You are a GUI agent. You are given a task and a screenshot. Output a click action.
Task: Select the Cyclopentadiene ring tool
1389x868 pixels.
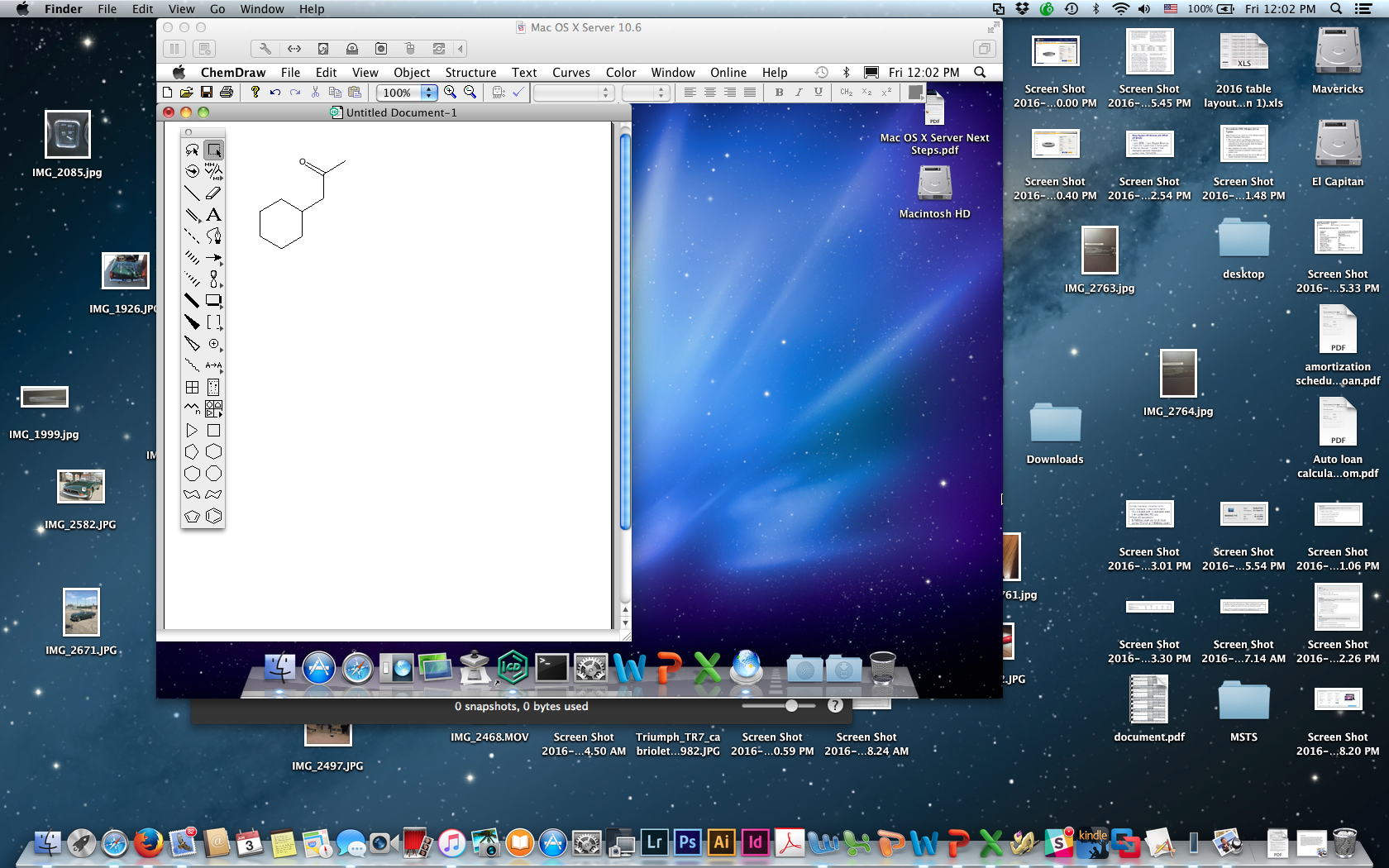(x=192, y=516)
